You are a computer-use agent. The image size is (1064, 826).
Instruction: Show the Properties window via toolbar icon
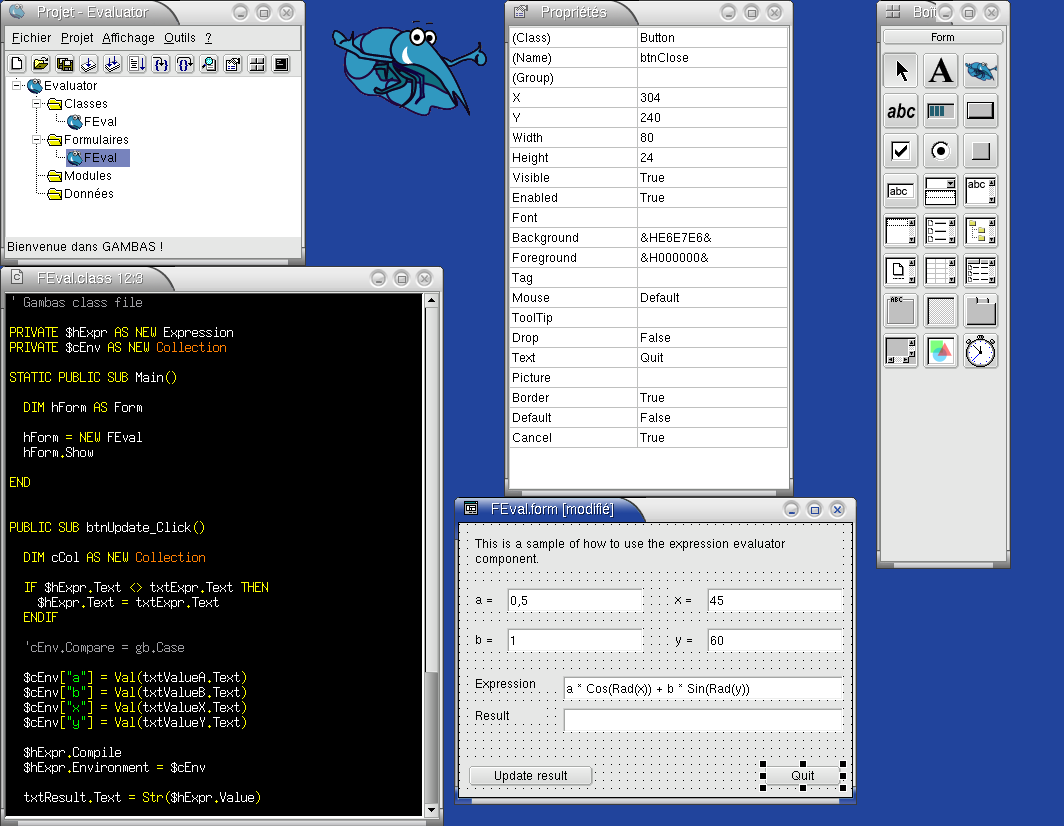click(233, 64)
